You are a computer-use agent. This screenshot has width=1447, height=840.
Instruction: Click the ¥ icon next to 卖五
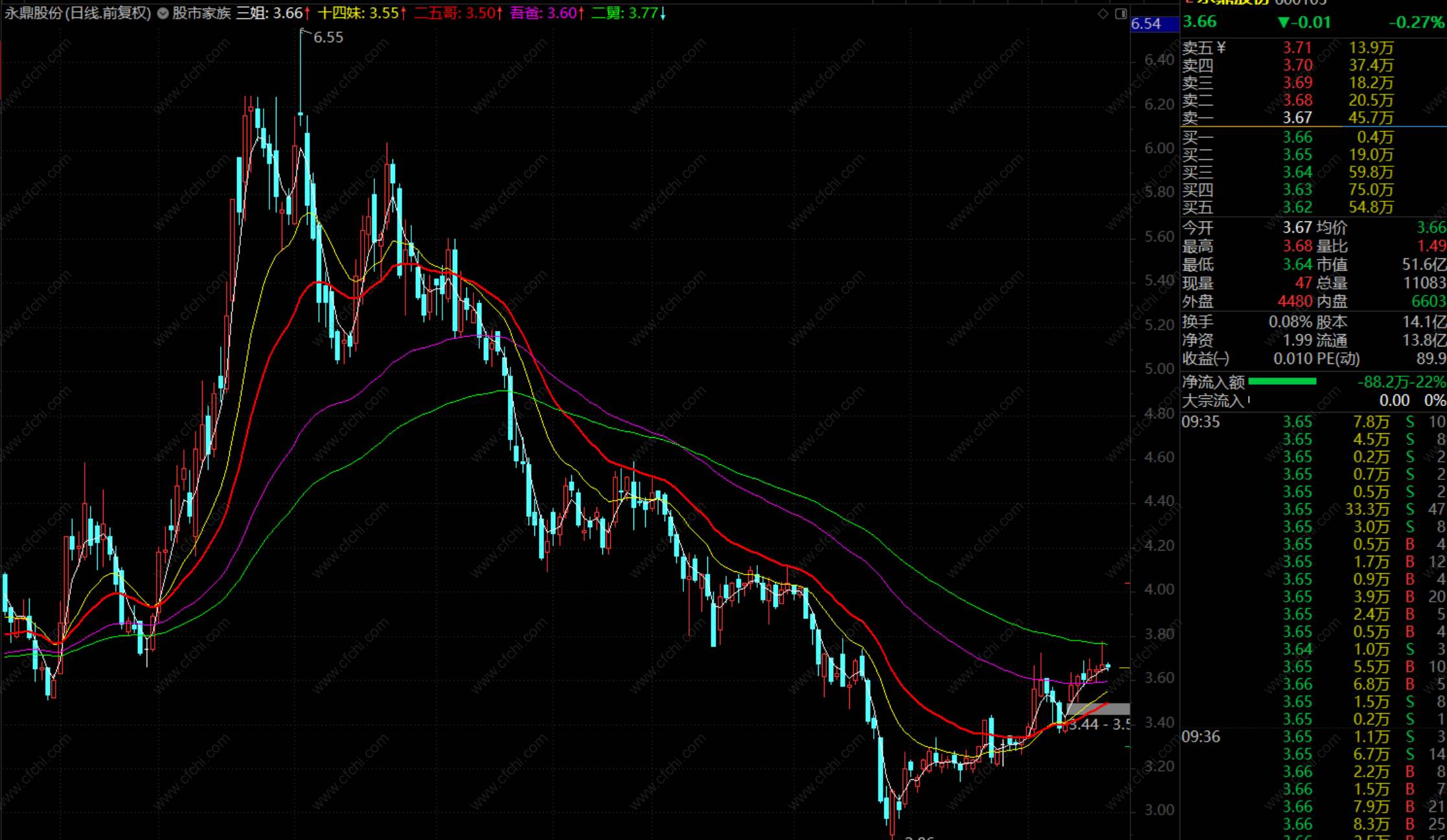tap(1222, 47)
